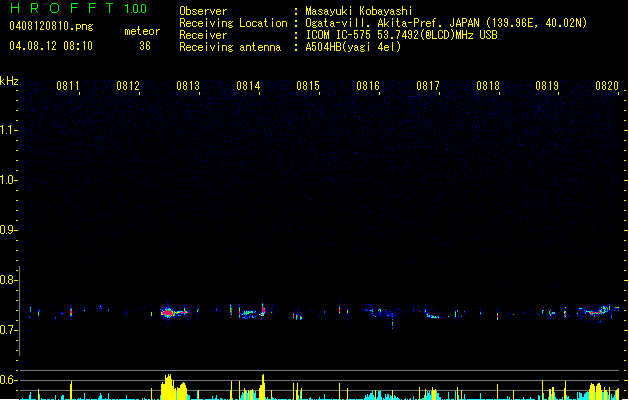Screen dimensions: 629x400
Task: Click the HROFFT 1.0.0 title text
Action: click(78, 8)
